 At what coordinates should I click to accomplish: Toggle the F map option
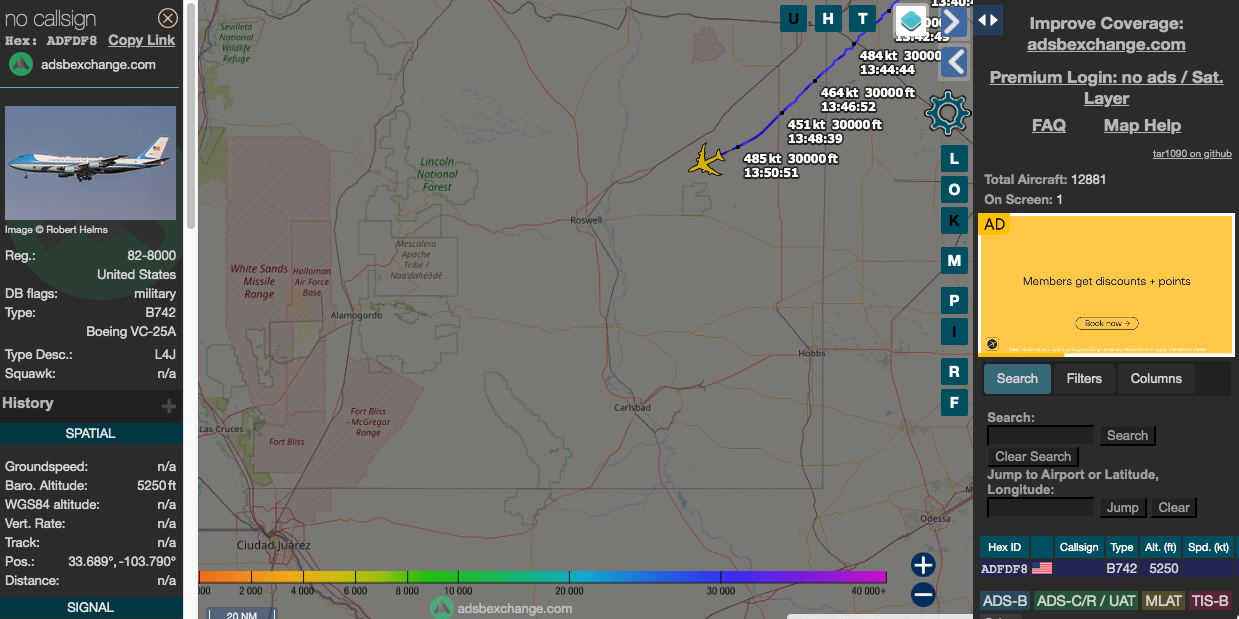[x=954, y=403]
